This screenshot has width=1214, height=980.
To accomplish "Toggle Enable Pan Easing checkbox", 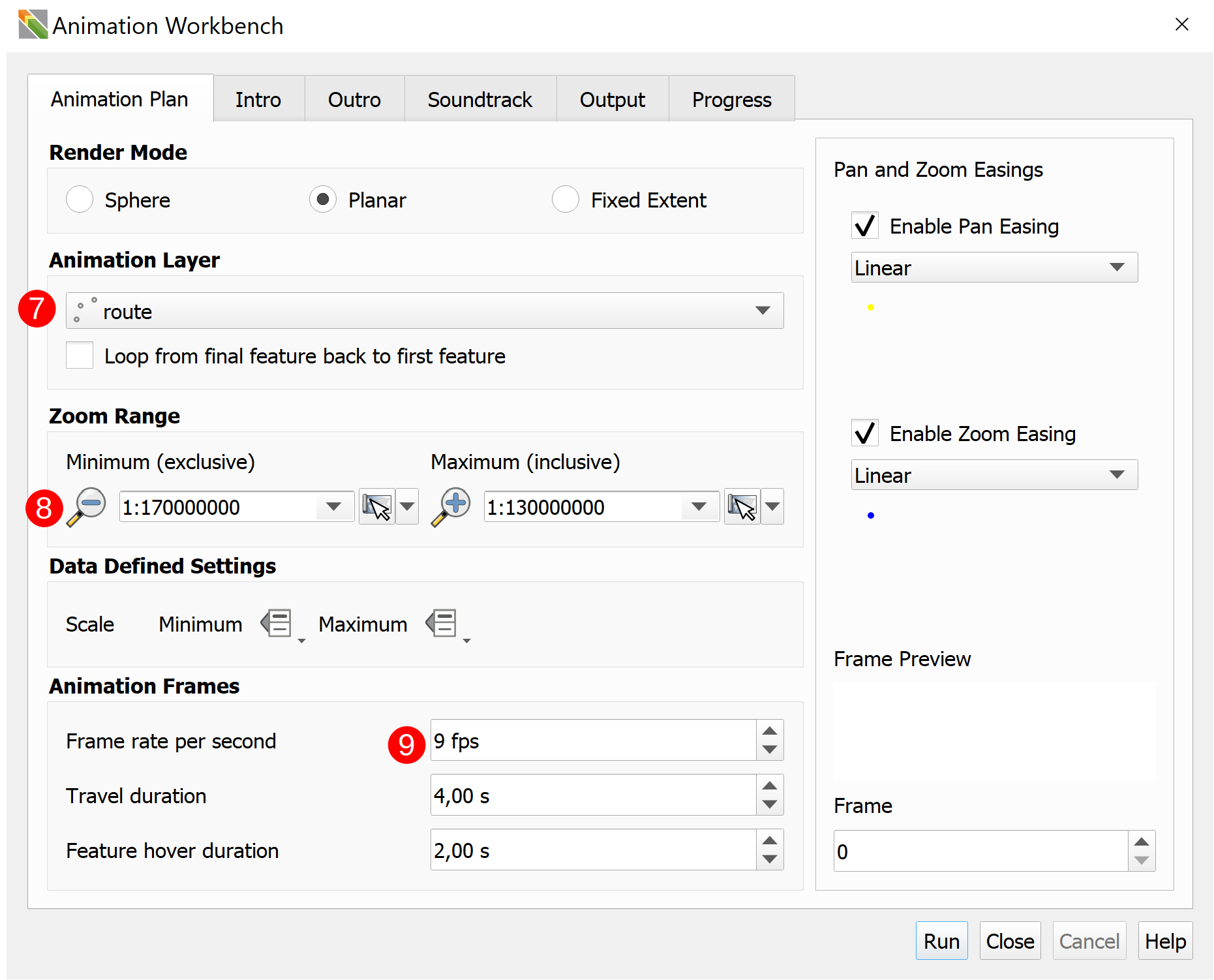I will click(865, 226).
